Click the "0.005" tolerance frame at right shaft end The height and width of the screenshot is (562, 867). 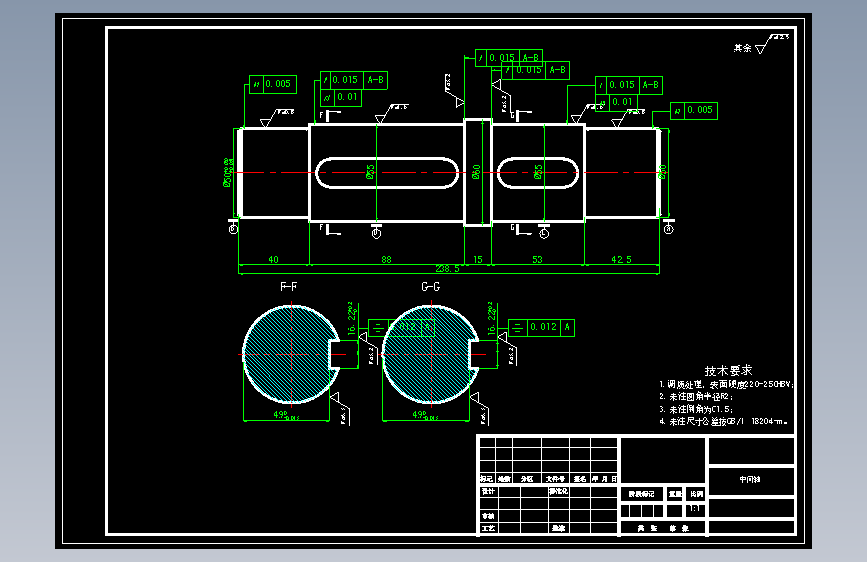694,111
